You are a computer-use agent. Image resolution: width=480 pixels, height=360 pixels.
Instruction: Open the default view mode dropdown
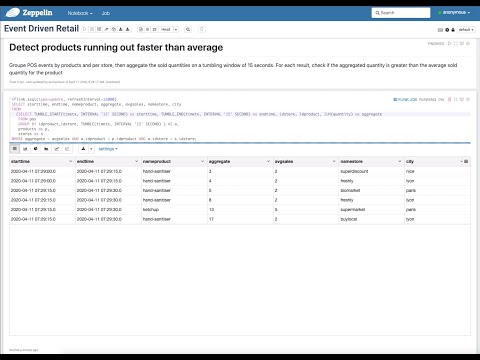pos(466,30)
